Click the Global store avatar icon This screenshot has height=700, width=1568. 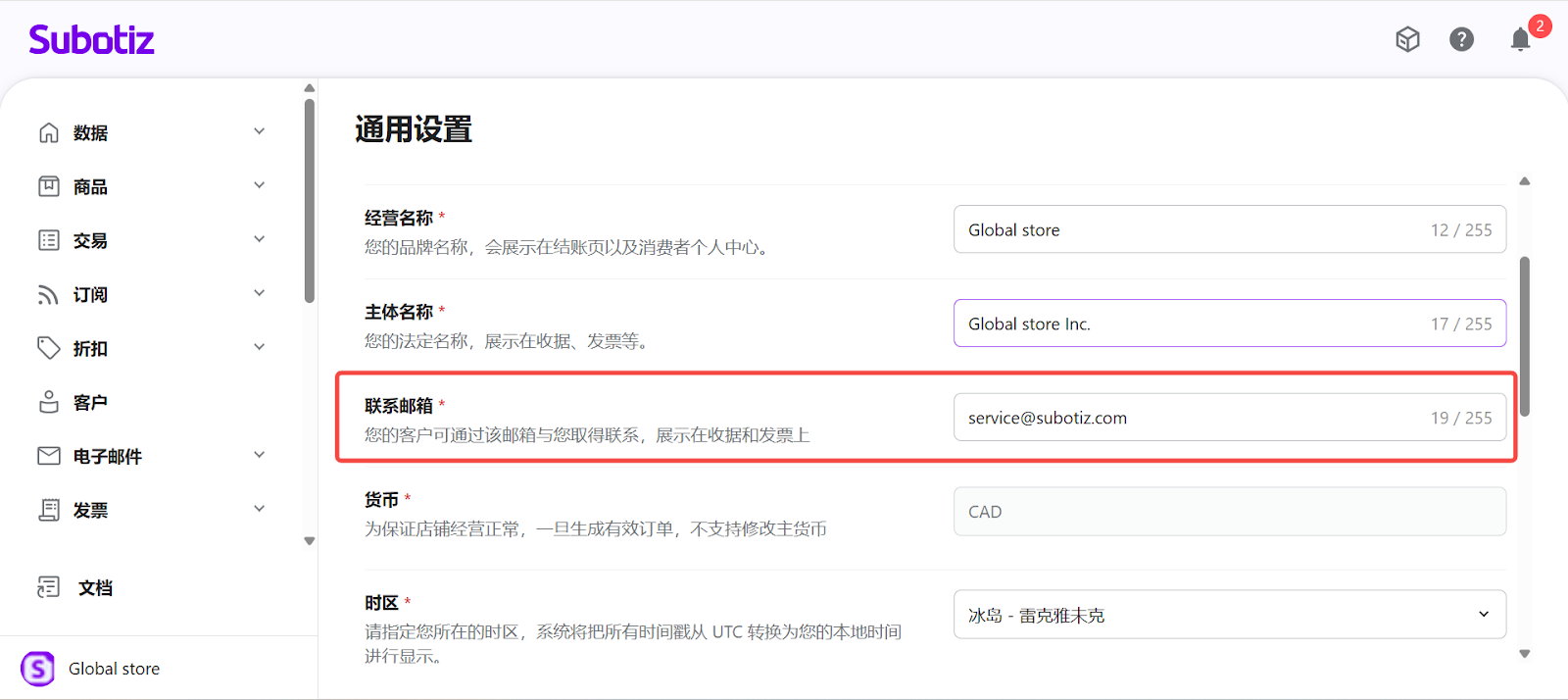tap(38, 669)
